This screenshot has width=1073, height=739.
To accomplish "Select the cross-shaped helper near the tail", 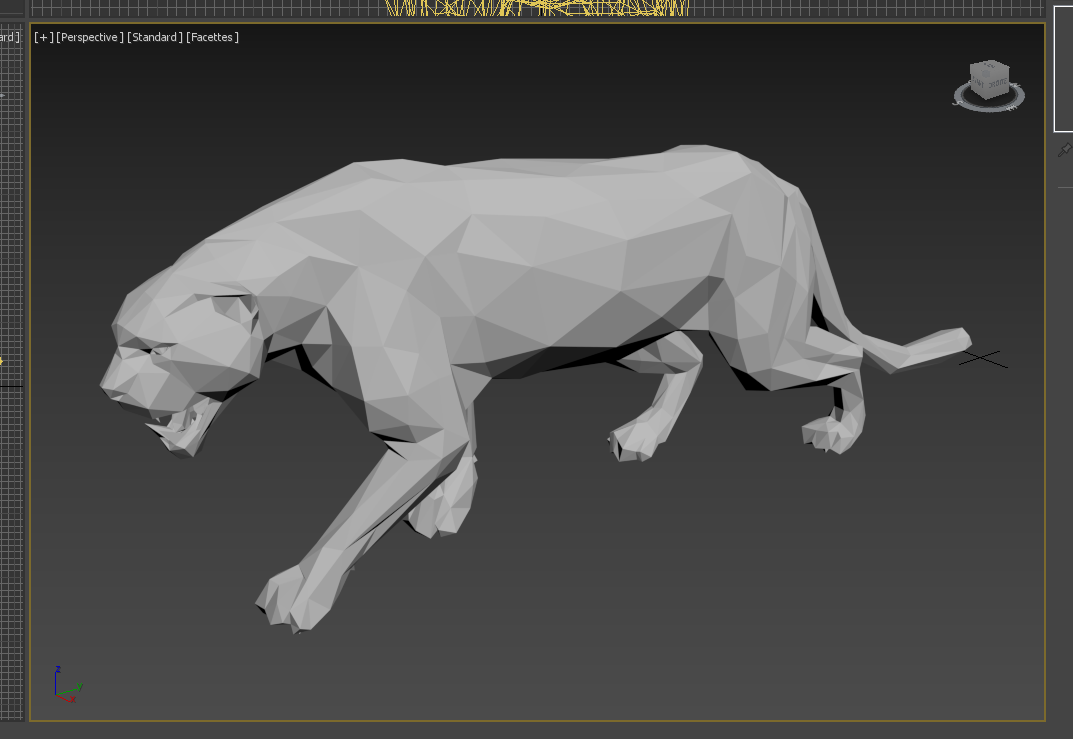I will point(983,357).
